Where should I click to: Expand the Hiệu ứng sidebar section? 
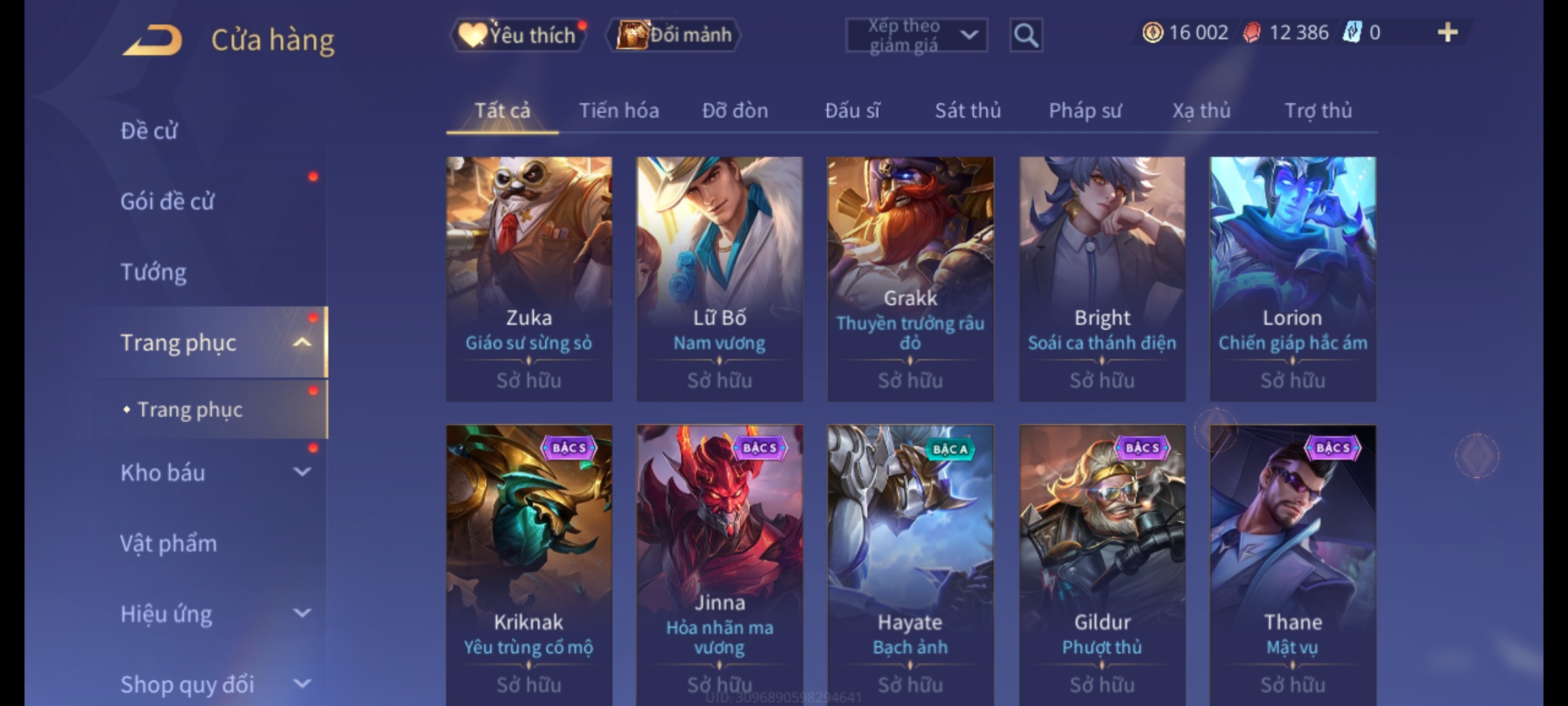[302, 613]
